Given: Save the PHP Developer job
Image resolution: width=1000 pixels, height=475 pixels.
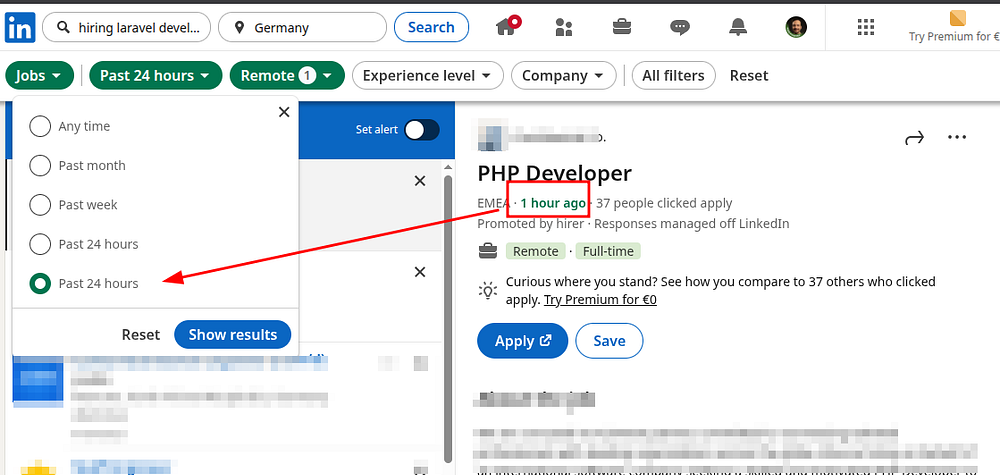Looking at the screenshot, I should pyautogui.click(x=609, y=341).
